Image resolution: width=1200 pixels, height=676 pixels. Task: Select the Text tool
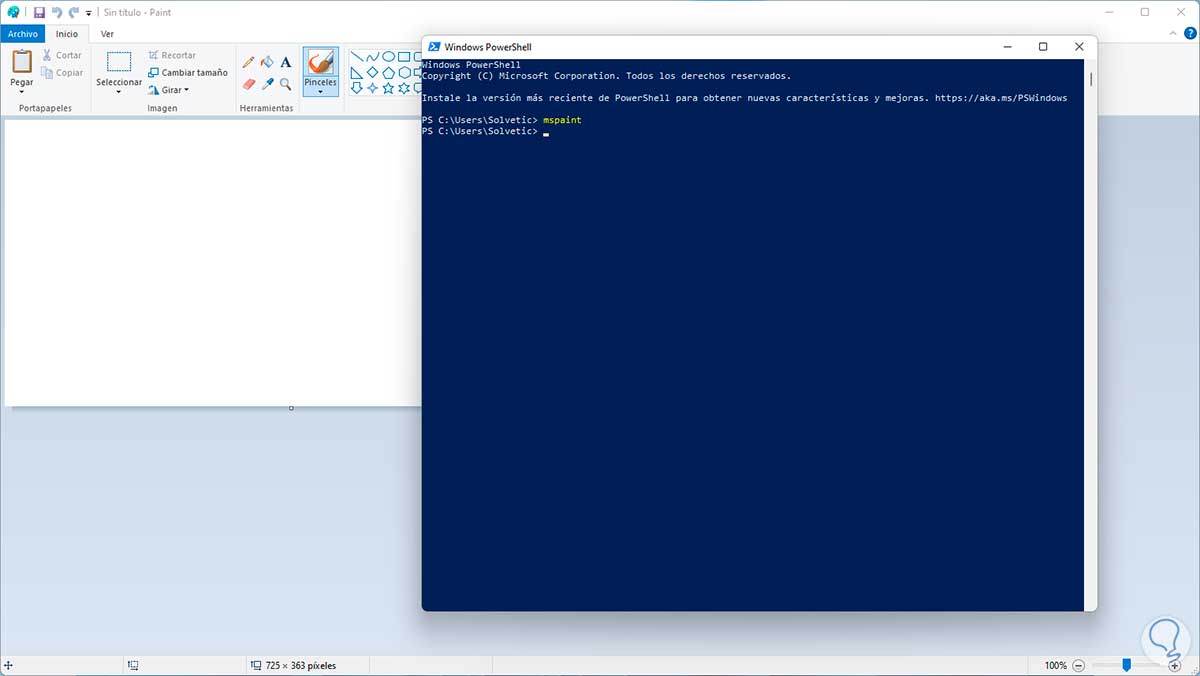285,62
